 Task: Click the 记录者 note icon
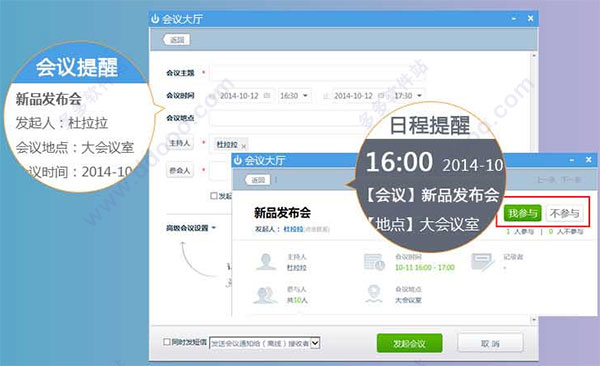tap(482, 262)
